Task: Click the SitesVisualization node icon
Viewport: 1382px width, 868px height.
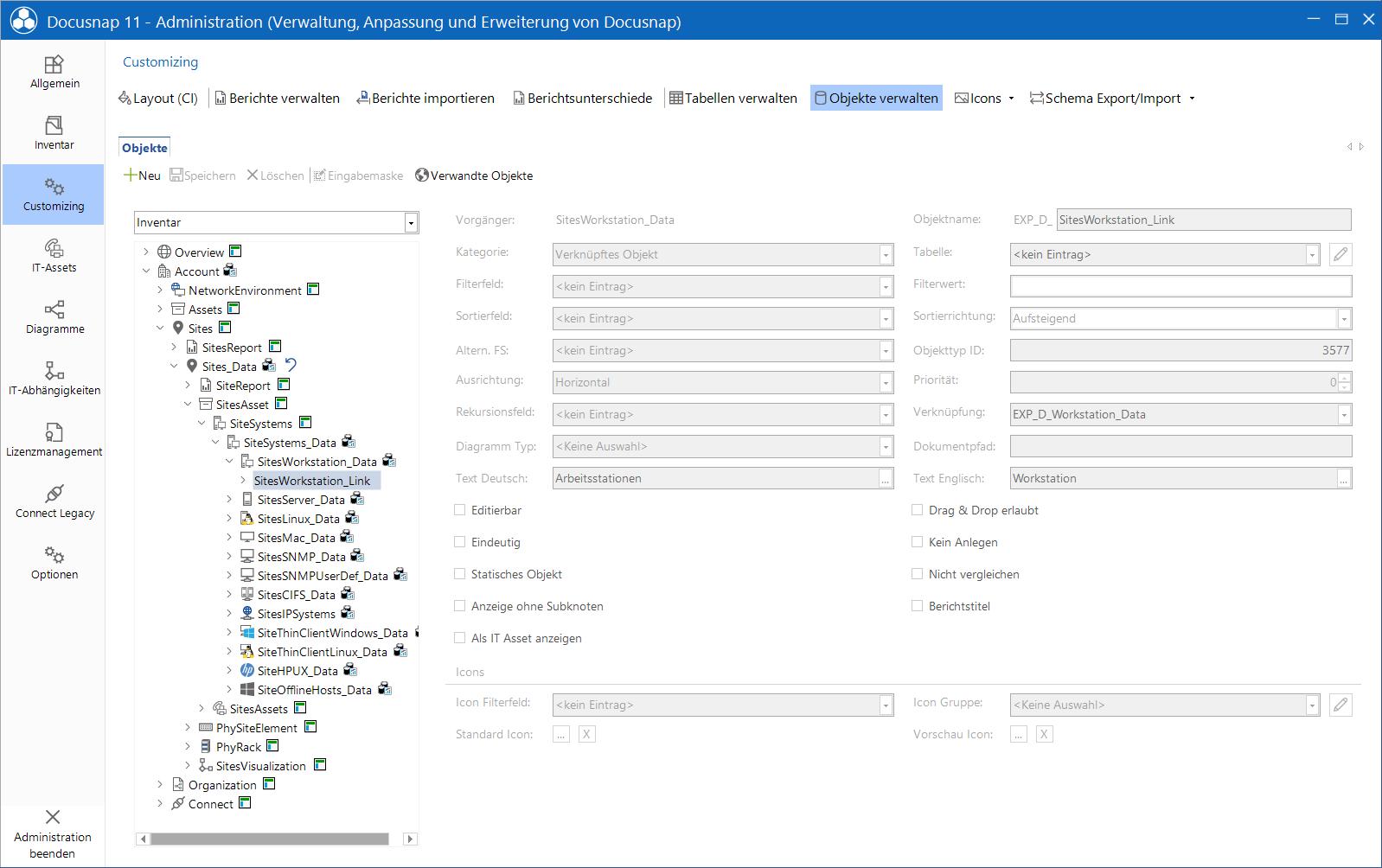Action: point(206,765)
